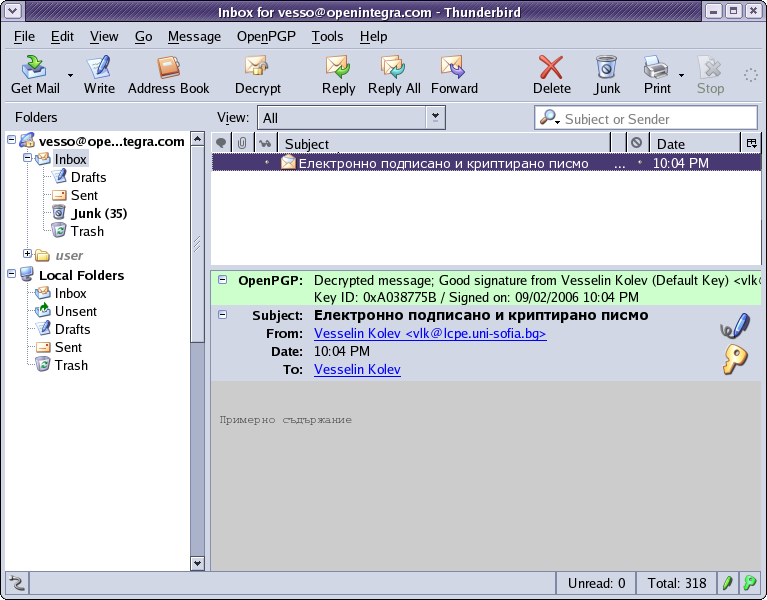The image size is (767, 600).
Task: Sort messages by Subject column
Action: coord(444,143)
